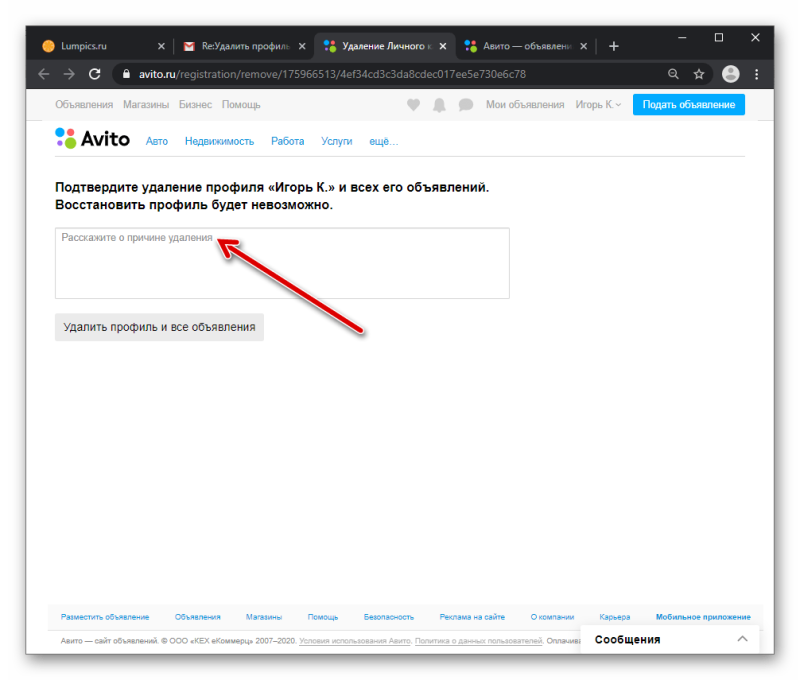Open messages via the chat bubble icon
This screenshot has height=680, width=800.
point(465,105)
